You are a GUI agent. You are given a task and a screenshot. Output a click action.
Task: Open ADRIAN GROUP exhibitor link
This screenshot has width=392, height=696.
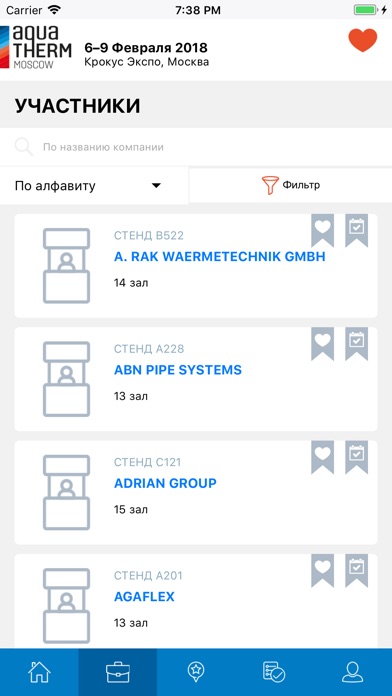(x=165, y=483)
